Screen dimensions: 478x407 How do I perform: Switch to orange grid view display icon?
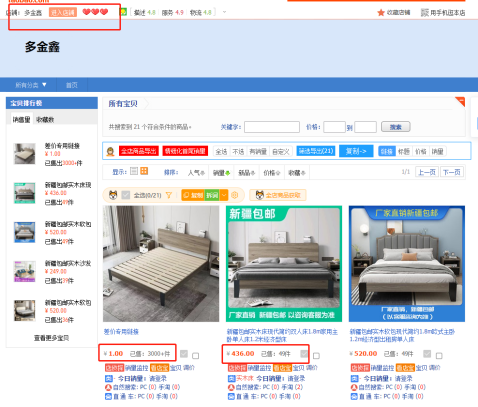click(x=144, y=171)
